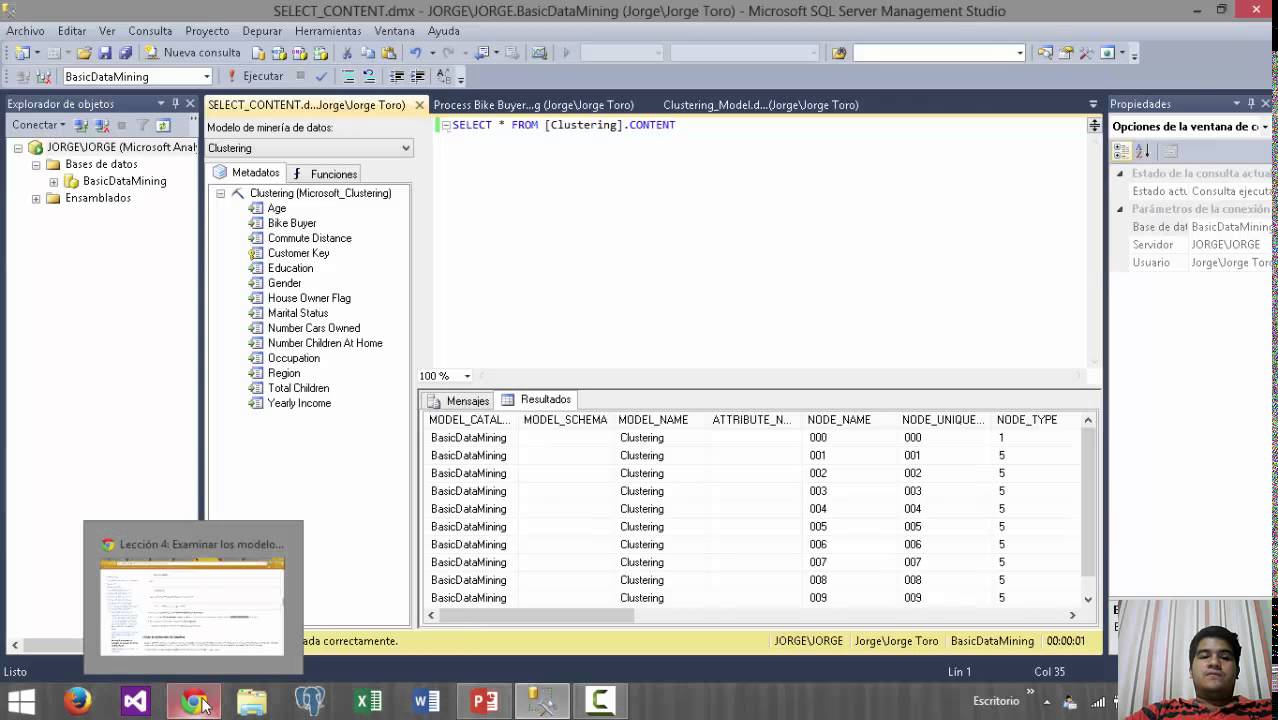The width and height of the screenshot is (1278, 720).
Task: Switch to Clustering_Model tab
Action: (x=760, y=105)
